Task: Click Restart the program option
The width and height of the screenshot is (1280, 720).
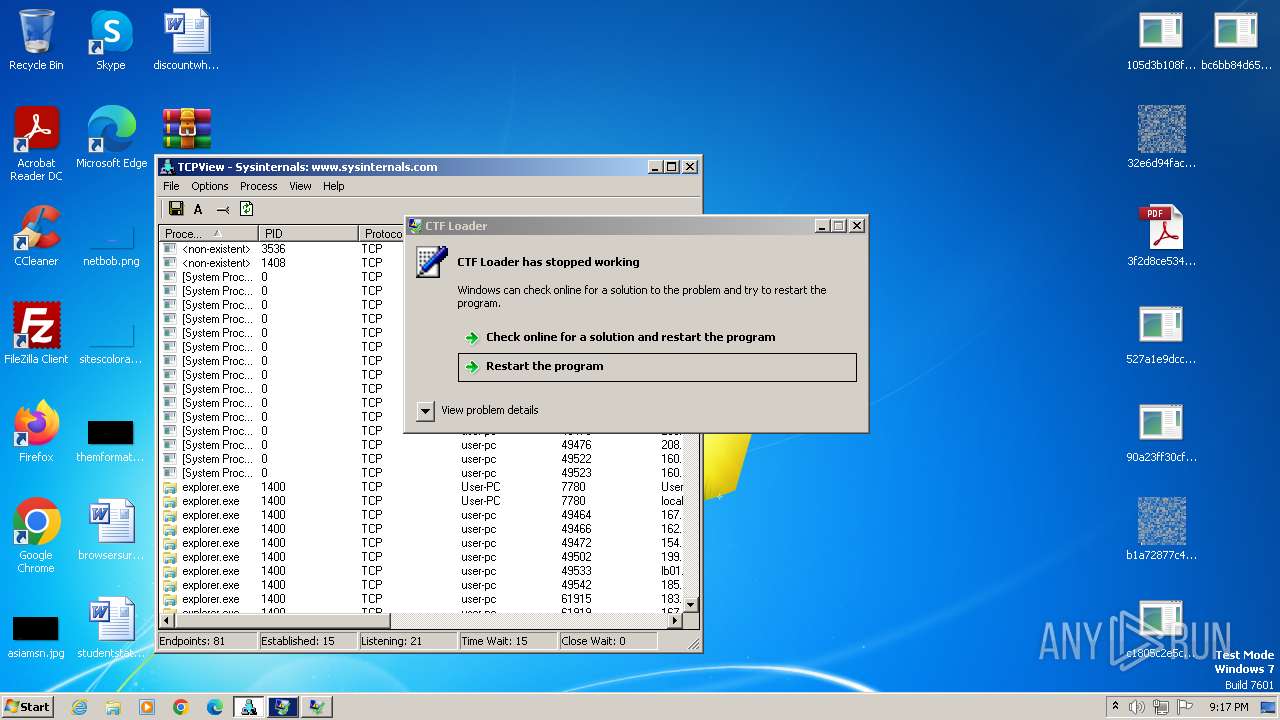Action: pyautogui.click(x=657, y=367)
